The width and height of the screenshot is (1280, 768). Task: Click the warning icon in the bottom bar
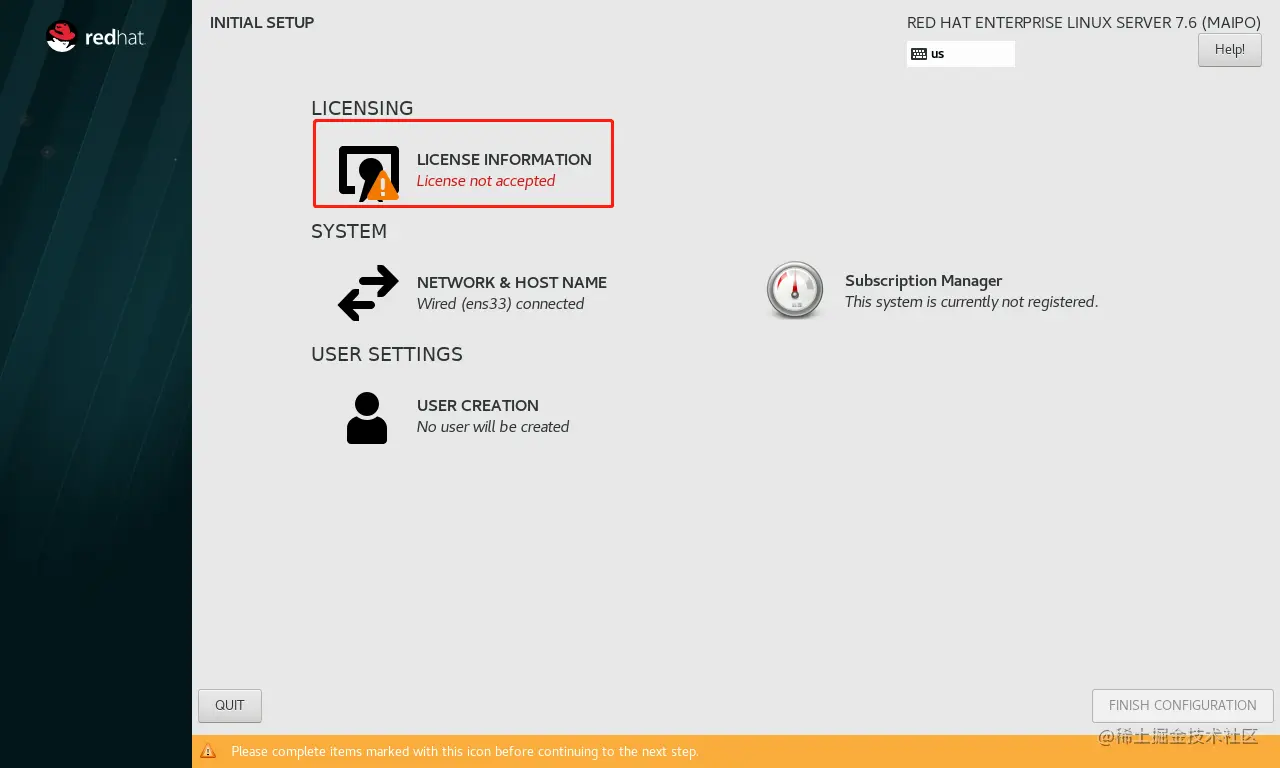point(208,751)
